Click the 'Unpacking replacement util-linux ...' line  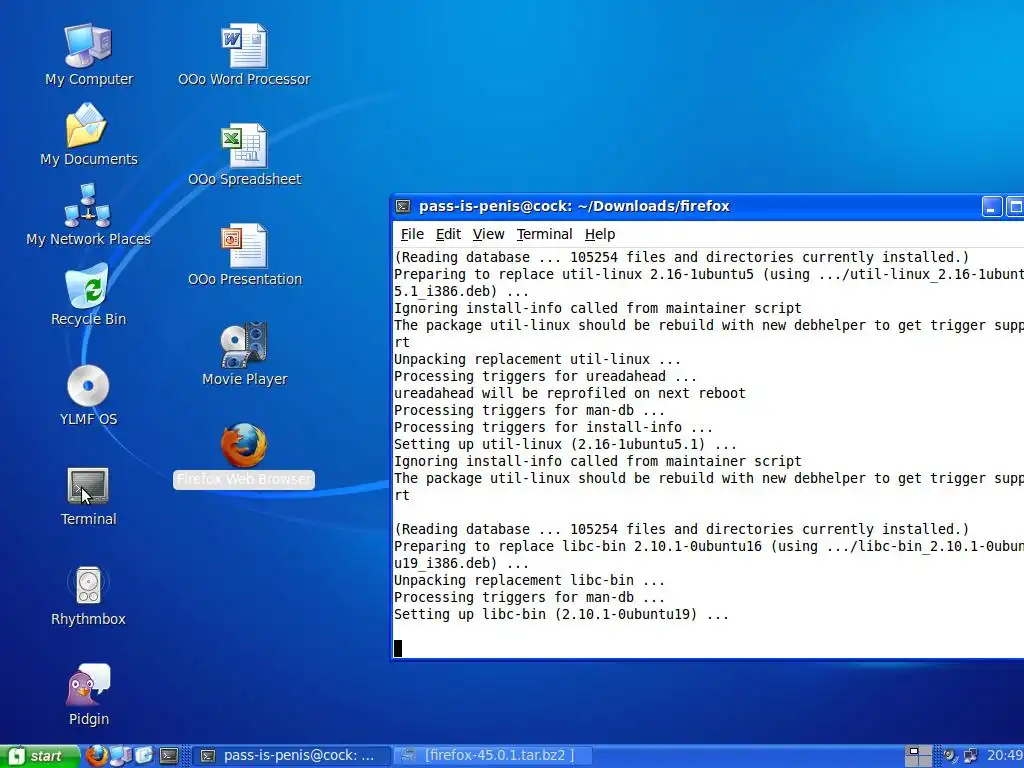click(537, 359)
